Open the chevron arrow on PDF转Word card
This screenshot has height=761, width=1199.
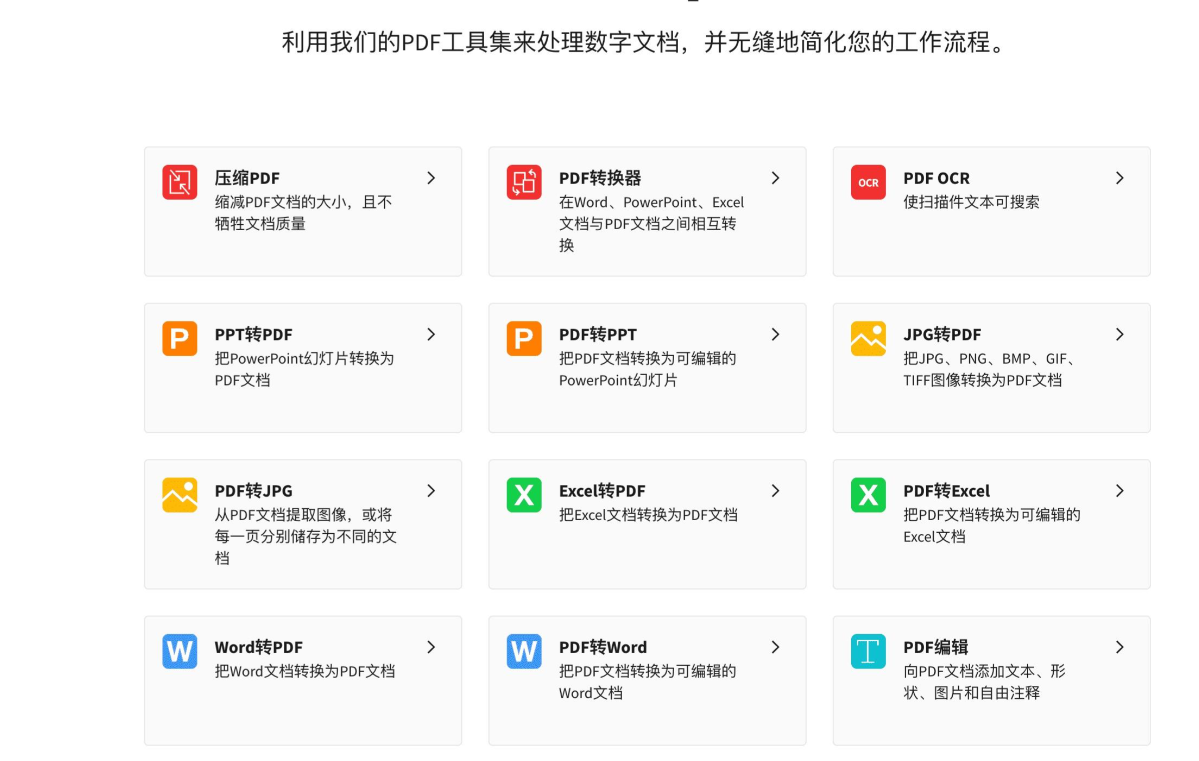click(x=775, y=647)
